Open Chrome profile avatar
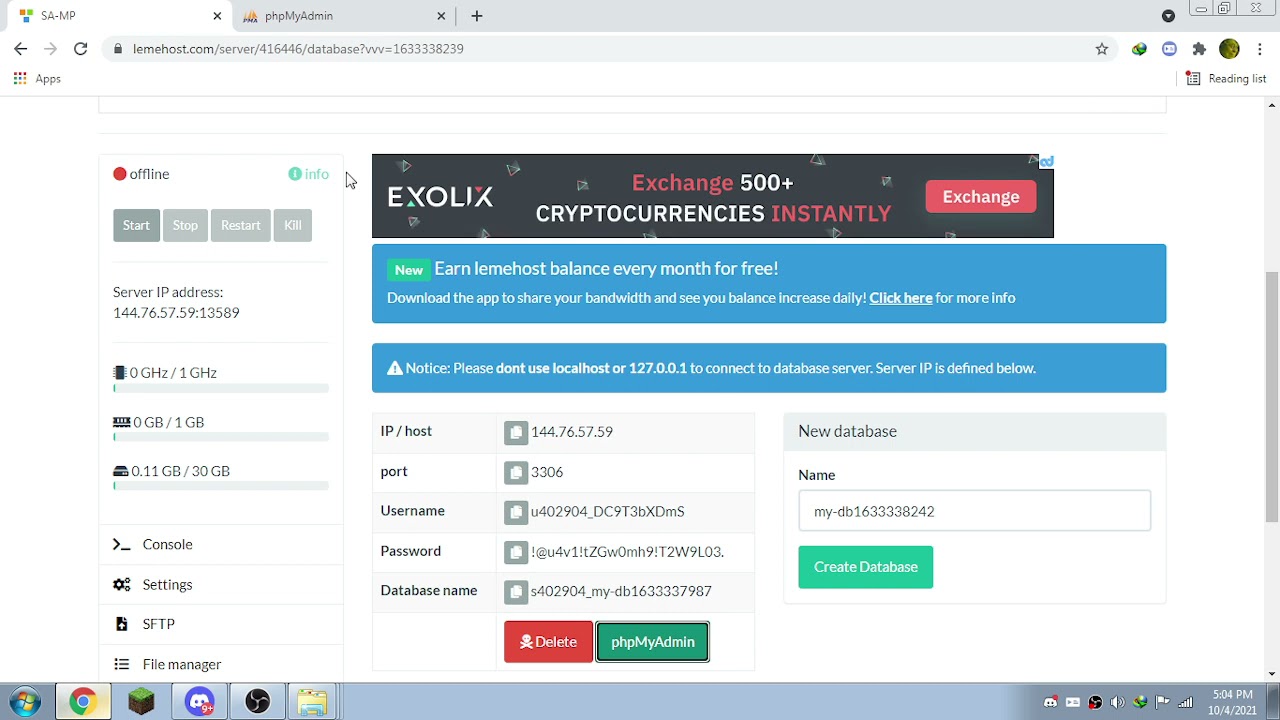The width and height of the screenshot is (1280, 720). tap(1229, 49)
